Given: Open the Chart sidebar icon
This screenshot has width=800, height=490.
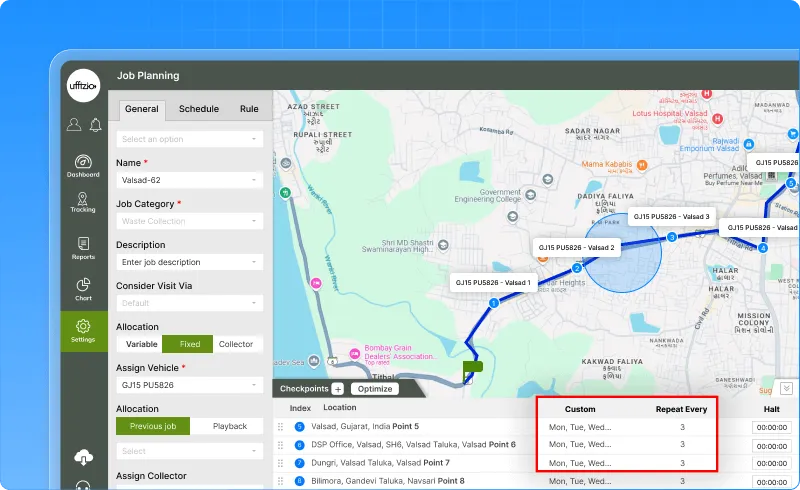Looking at the screenshot, I should (x=83, y=289).
